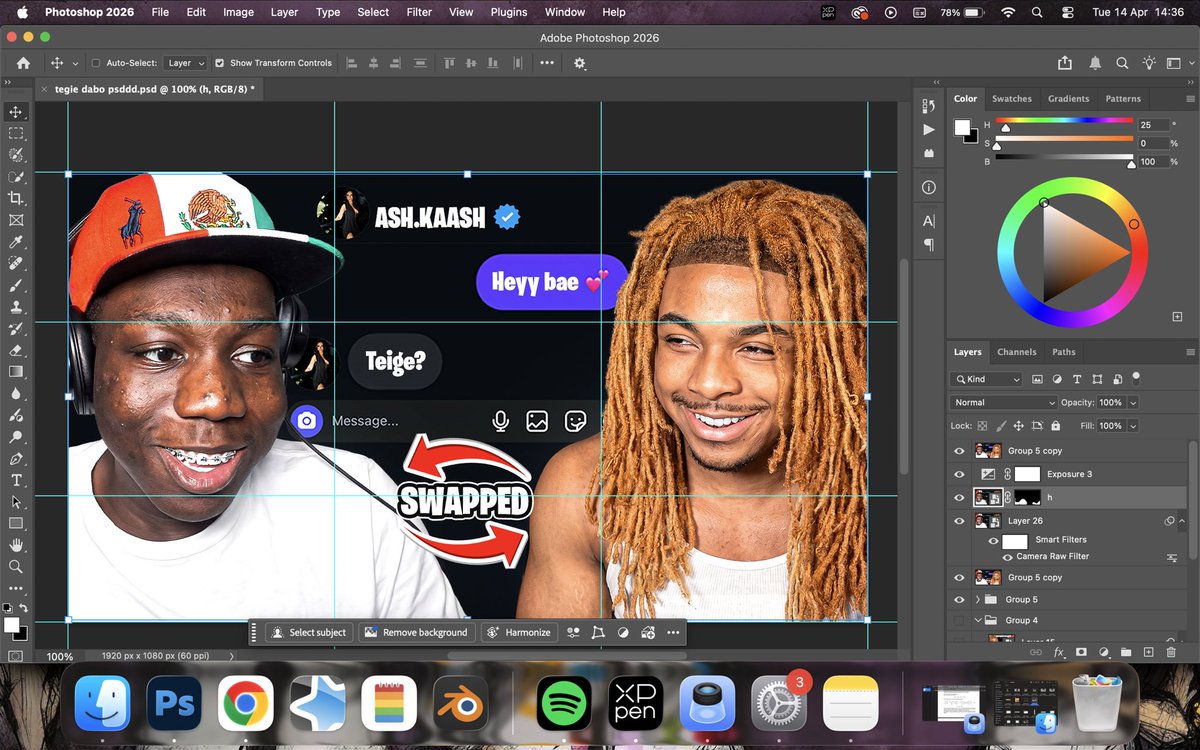The image size is (1200, 750).
Task: Hide the Exposure 3 adjustment layer
Action: 960,474
